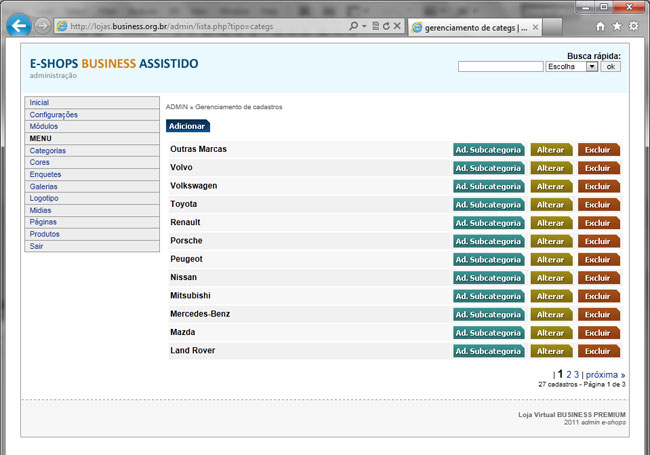
Task: Click Alterar for Volvo
Action: (551, 168)
